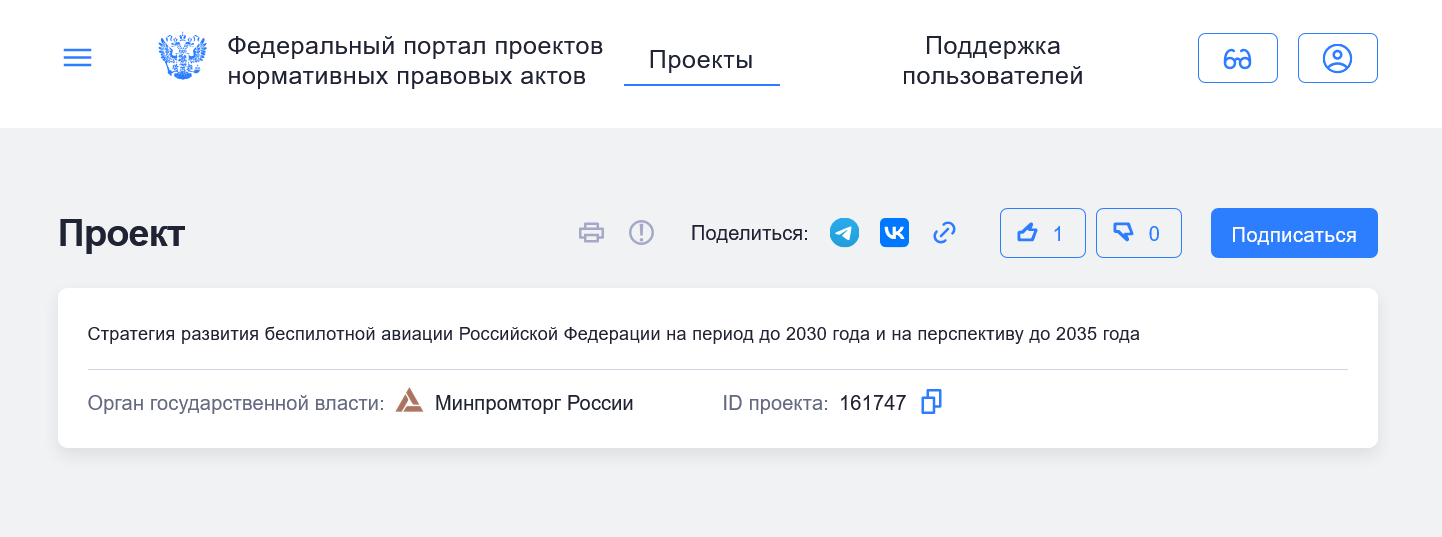The height and width of the screenshot is (537, 1442).
Task: Print the project page
Action: tap(592, 233)
